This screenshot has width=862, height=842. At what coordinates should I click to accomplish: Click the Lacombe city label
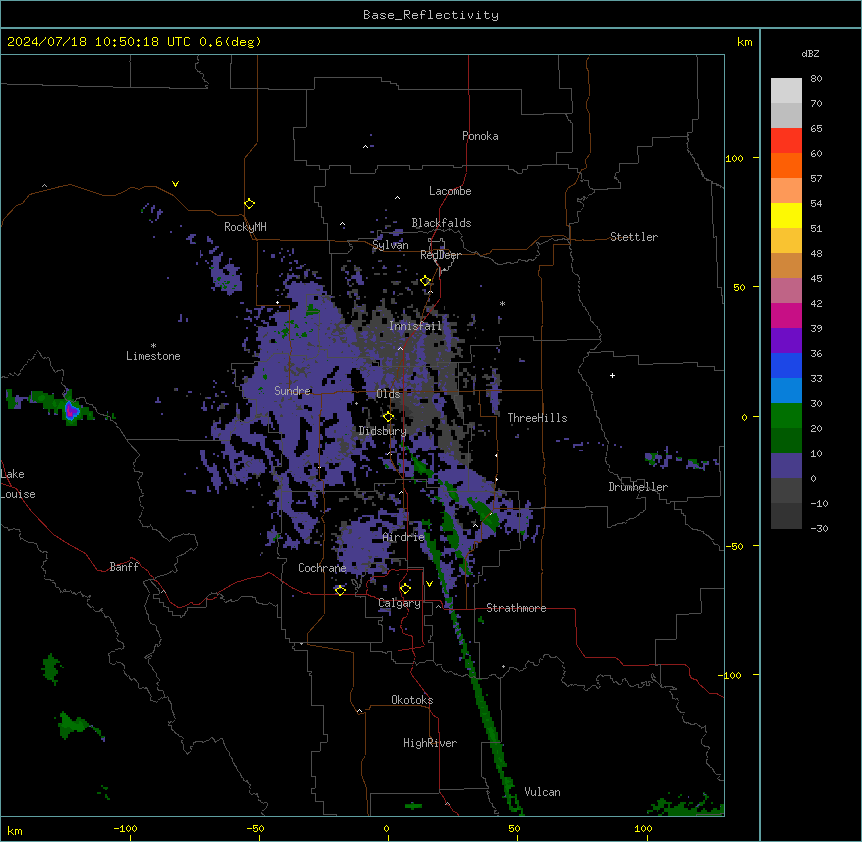(x=450, y=191)
